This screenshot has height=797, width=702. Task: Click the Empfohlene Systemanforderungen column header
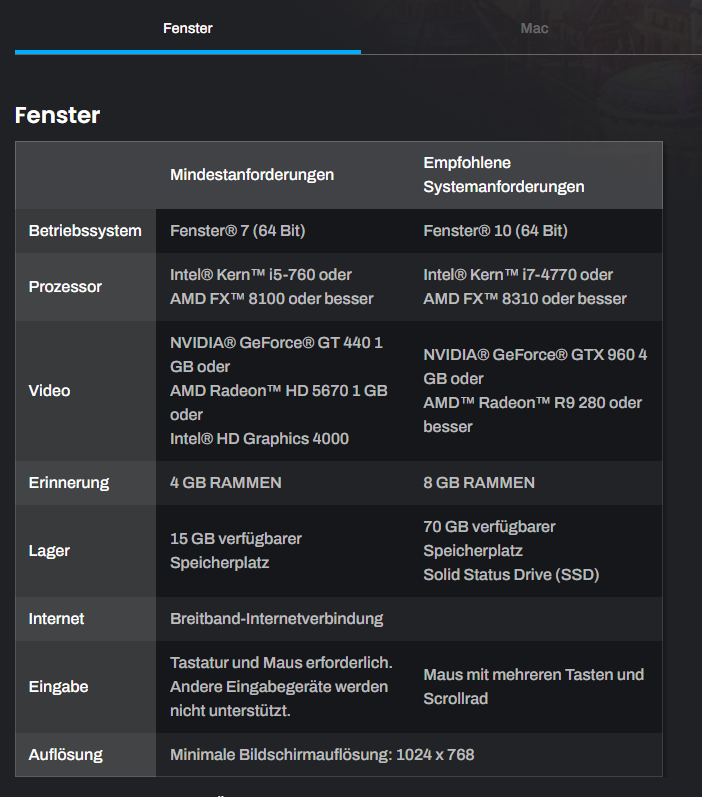tap(504, 175)
